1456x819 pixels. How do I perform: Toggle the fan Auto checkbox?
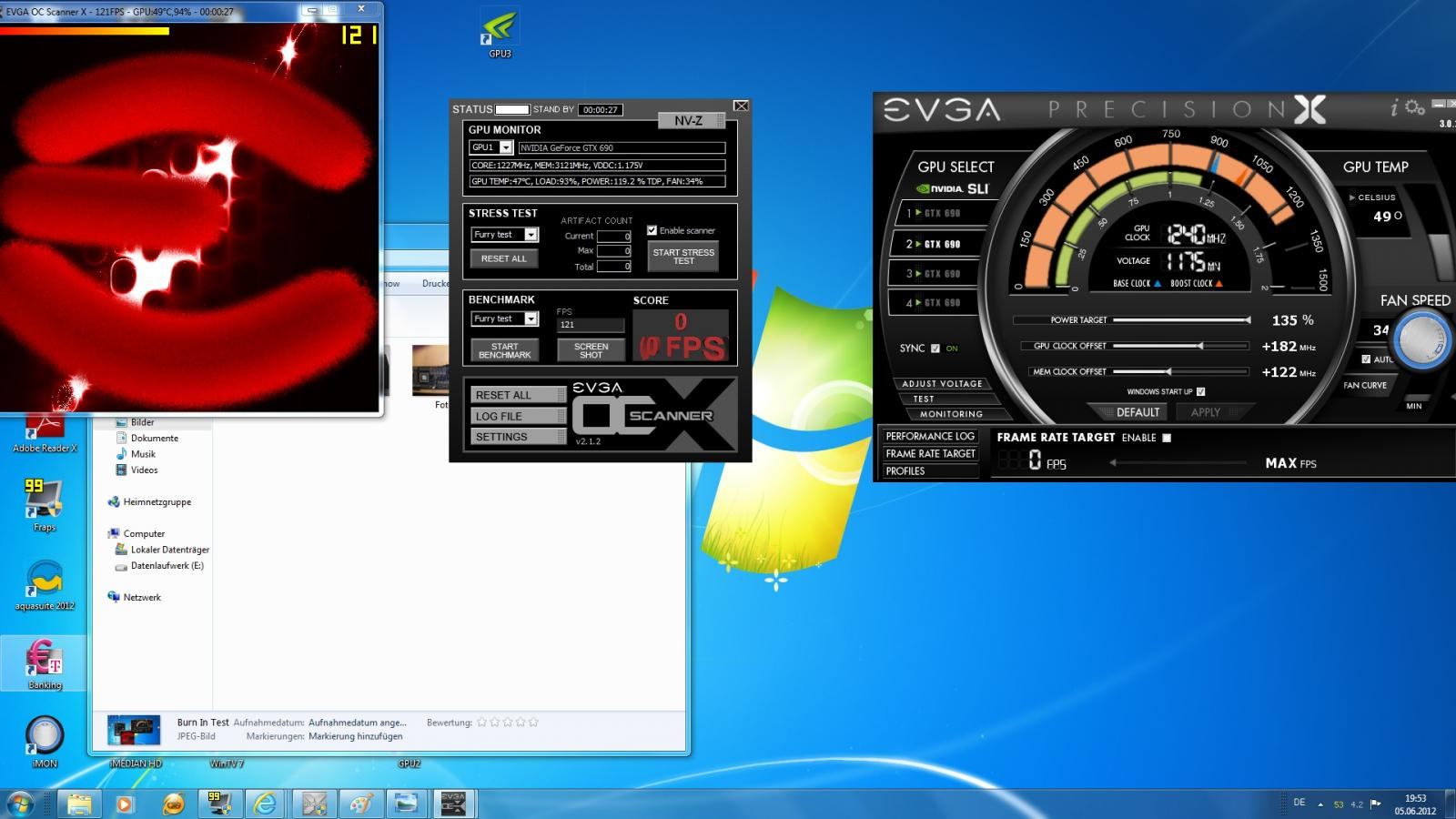(1366, 359)
